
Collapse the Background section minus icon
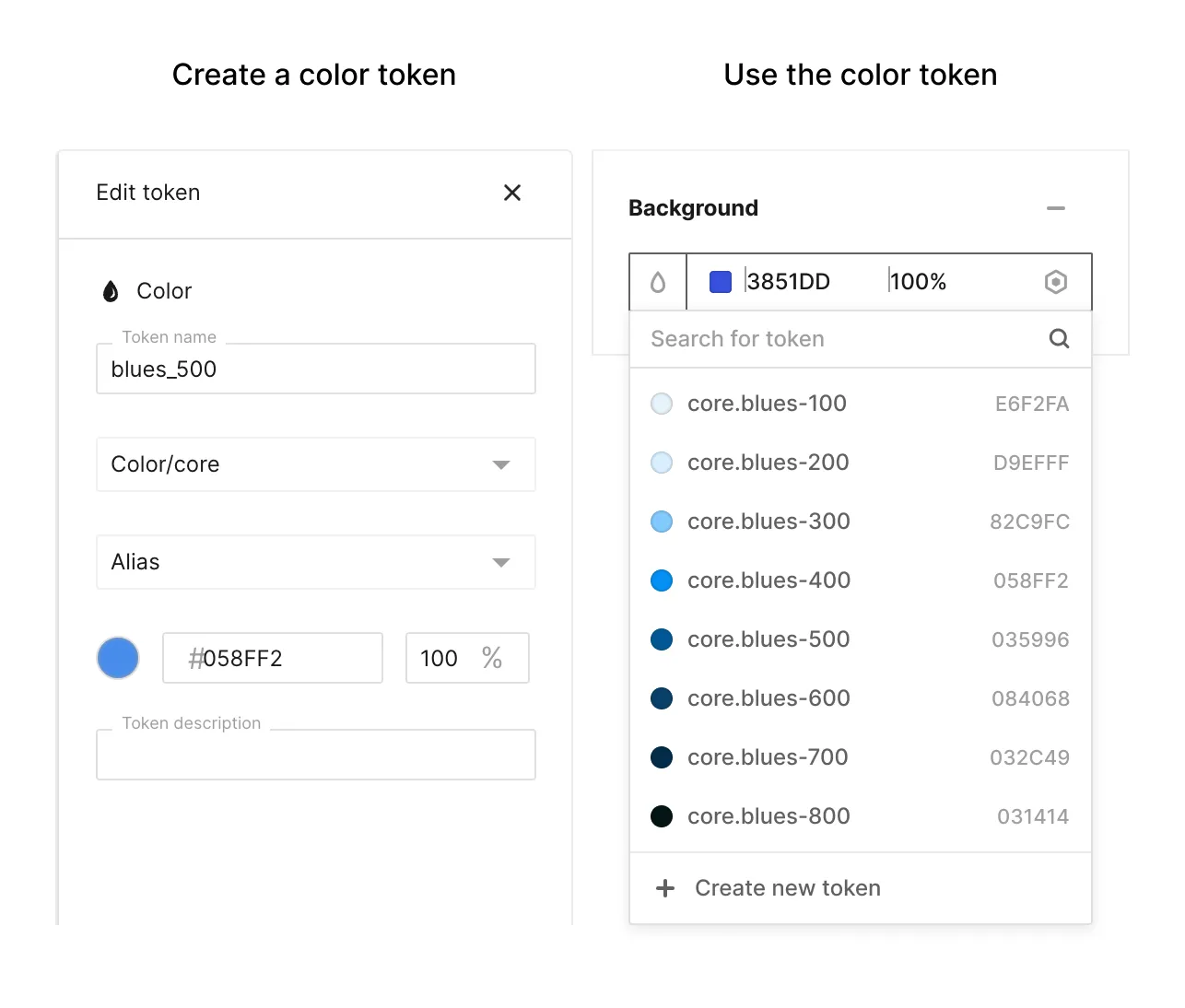click(x=1056, y=208)
